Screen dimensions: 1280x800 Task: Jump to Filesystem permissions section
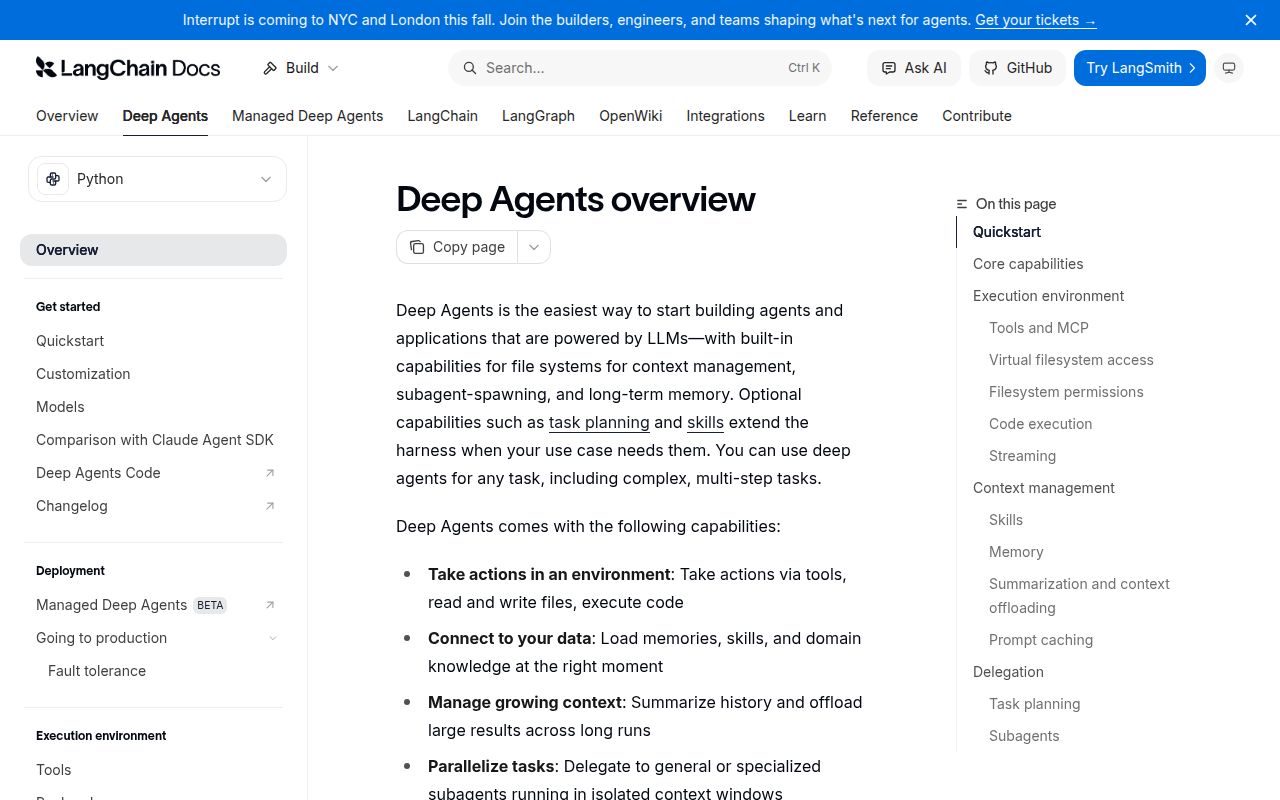(1066, 392)
